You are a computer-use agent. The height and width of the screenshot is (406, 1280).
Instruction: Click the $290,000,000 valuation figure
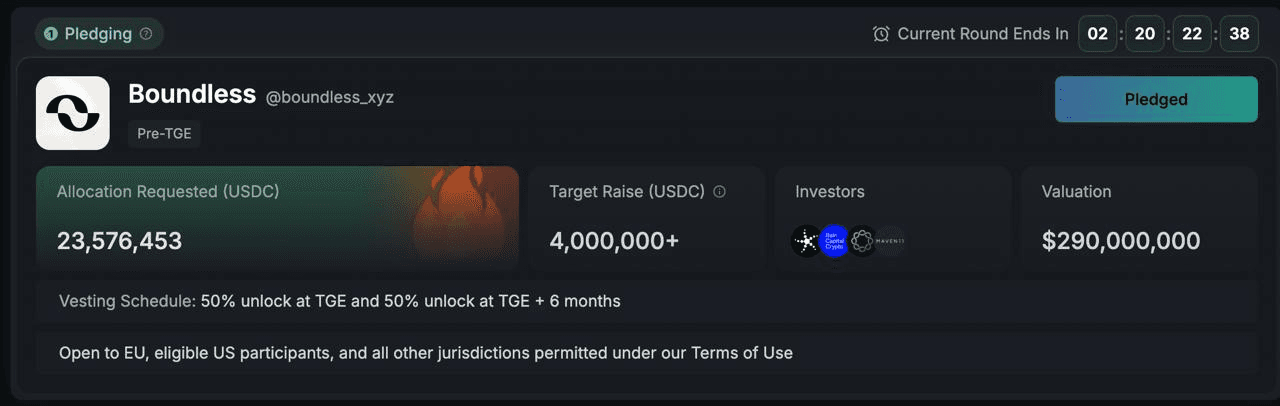[x=1121, y=241]
